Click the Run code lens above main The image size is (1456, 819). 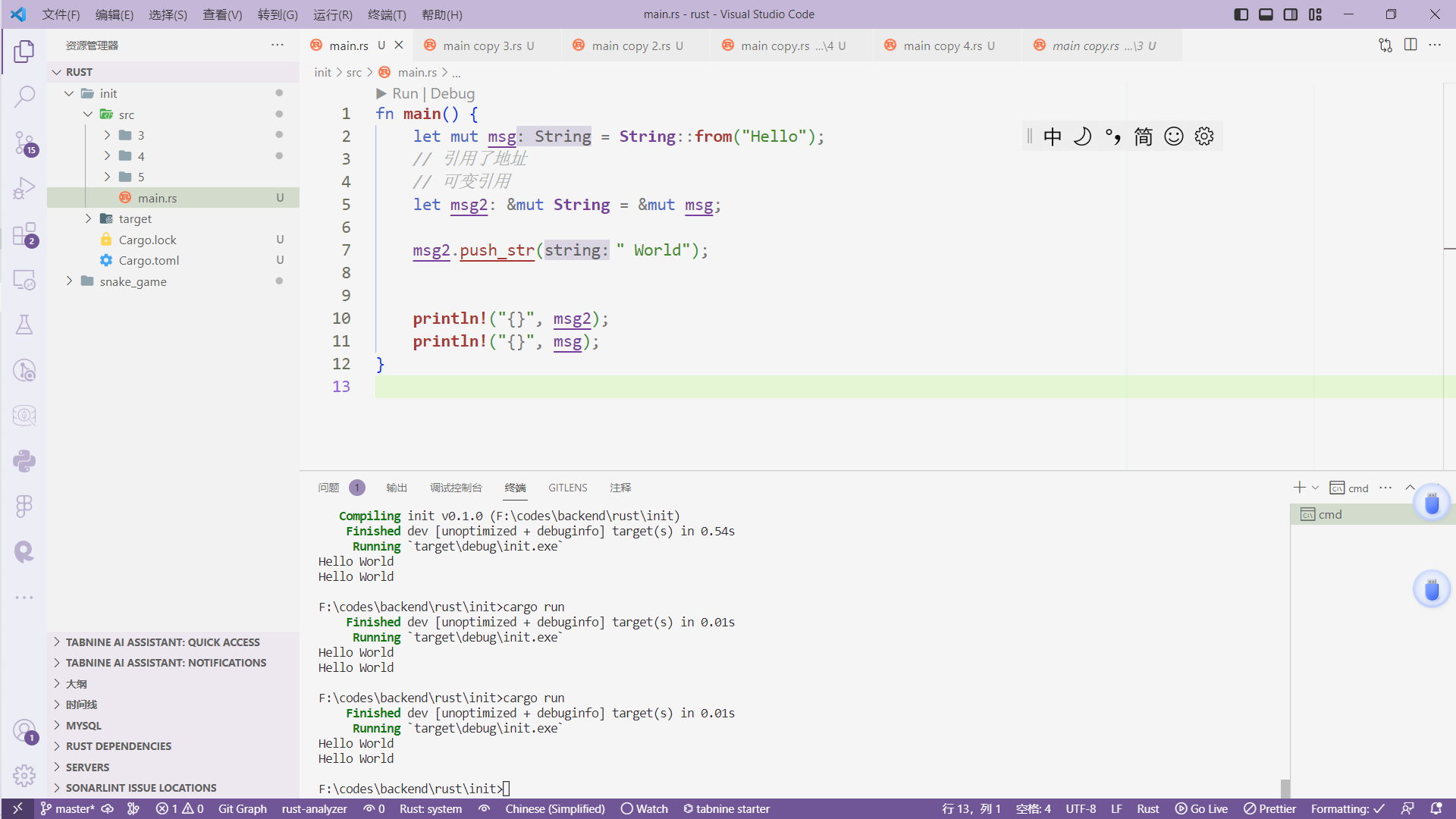pyautogui.click(x=404, y=93)
